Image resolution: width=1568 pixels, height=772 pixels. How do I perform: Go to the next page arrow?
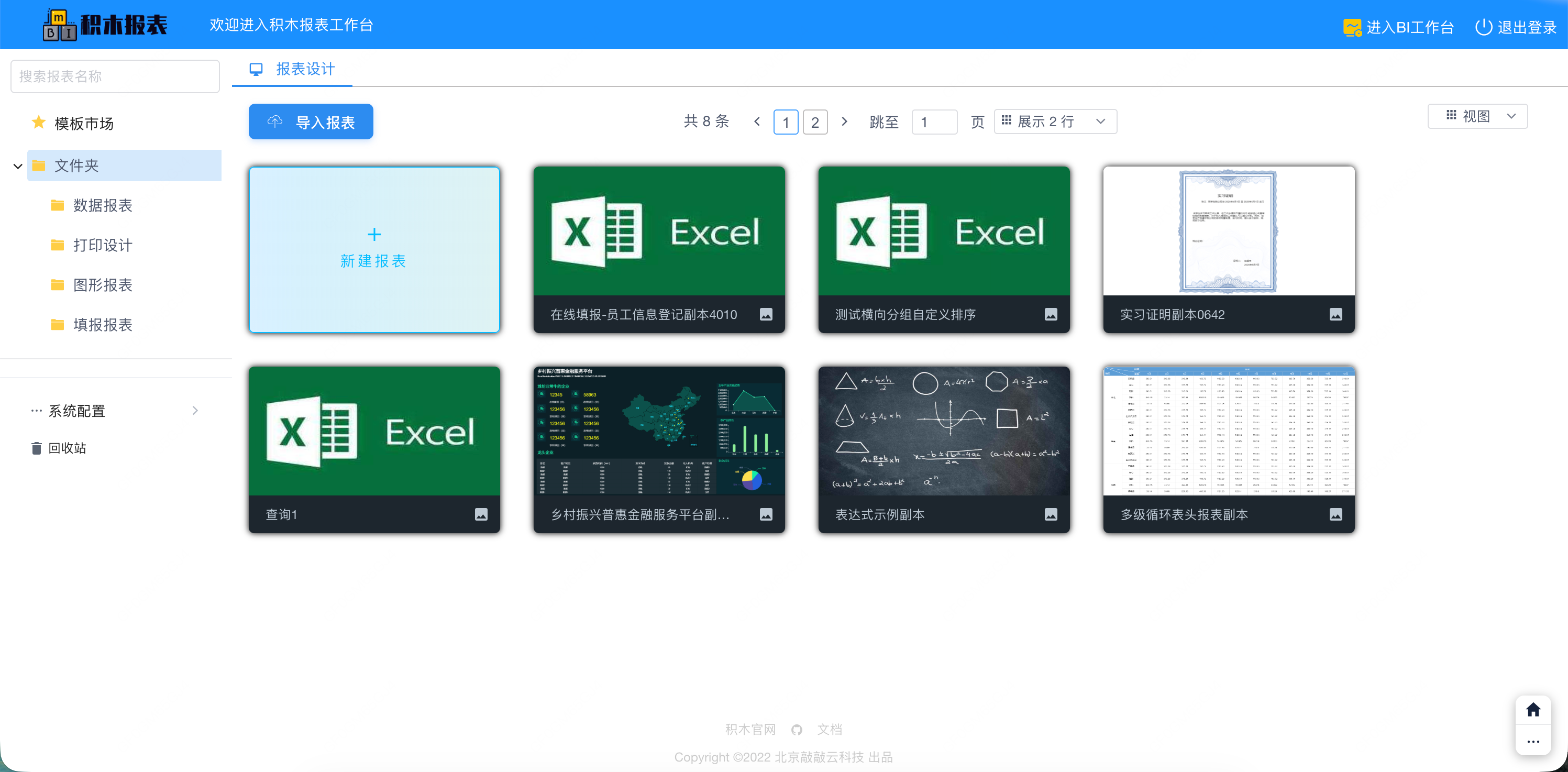844,122
